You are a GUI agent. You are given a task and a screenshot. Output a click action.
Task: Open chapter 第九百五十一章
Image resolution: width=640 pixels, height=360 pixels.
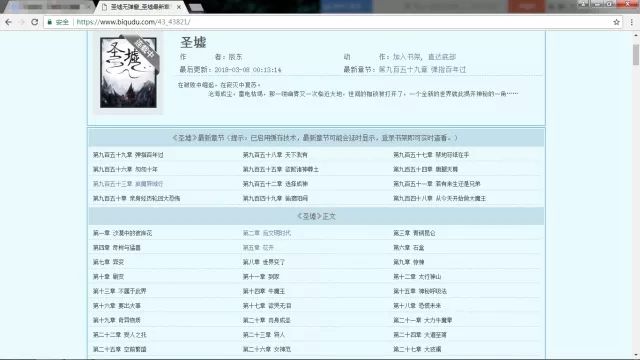point(437,184)
